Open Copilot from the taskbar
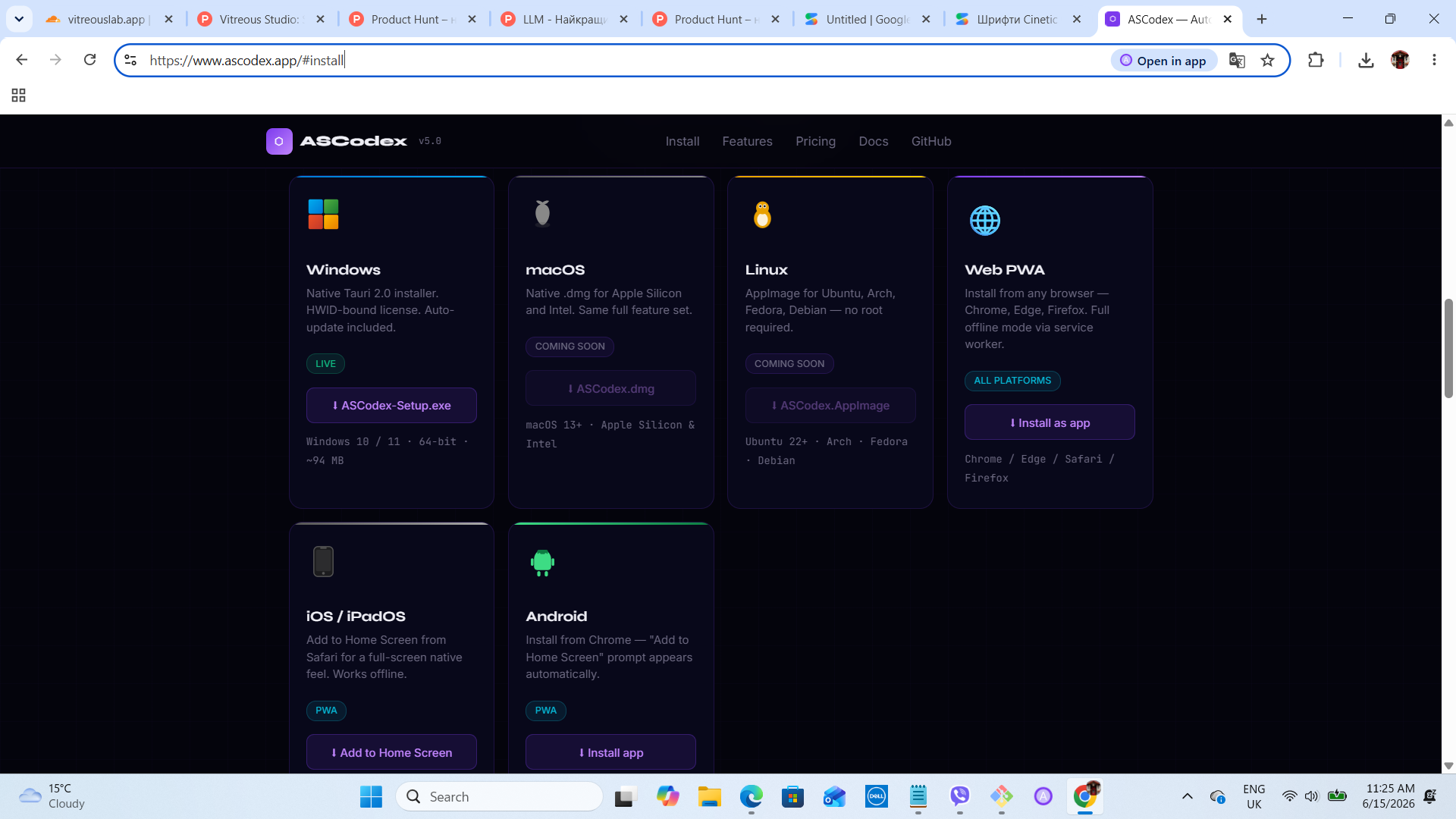This screenshot has width=1456, height=819. (668, 796)
